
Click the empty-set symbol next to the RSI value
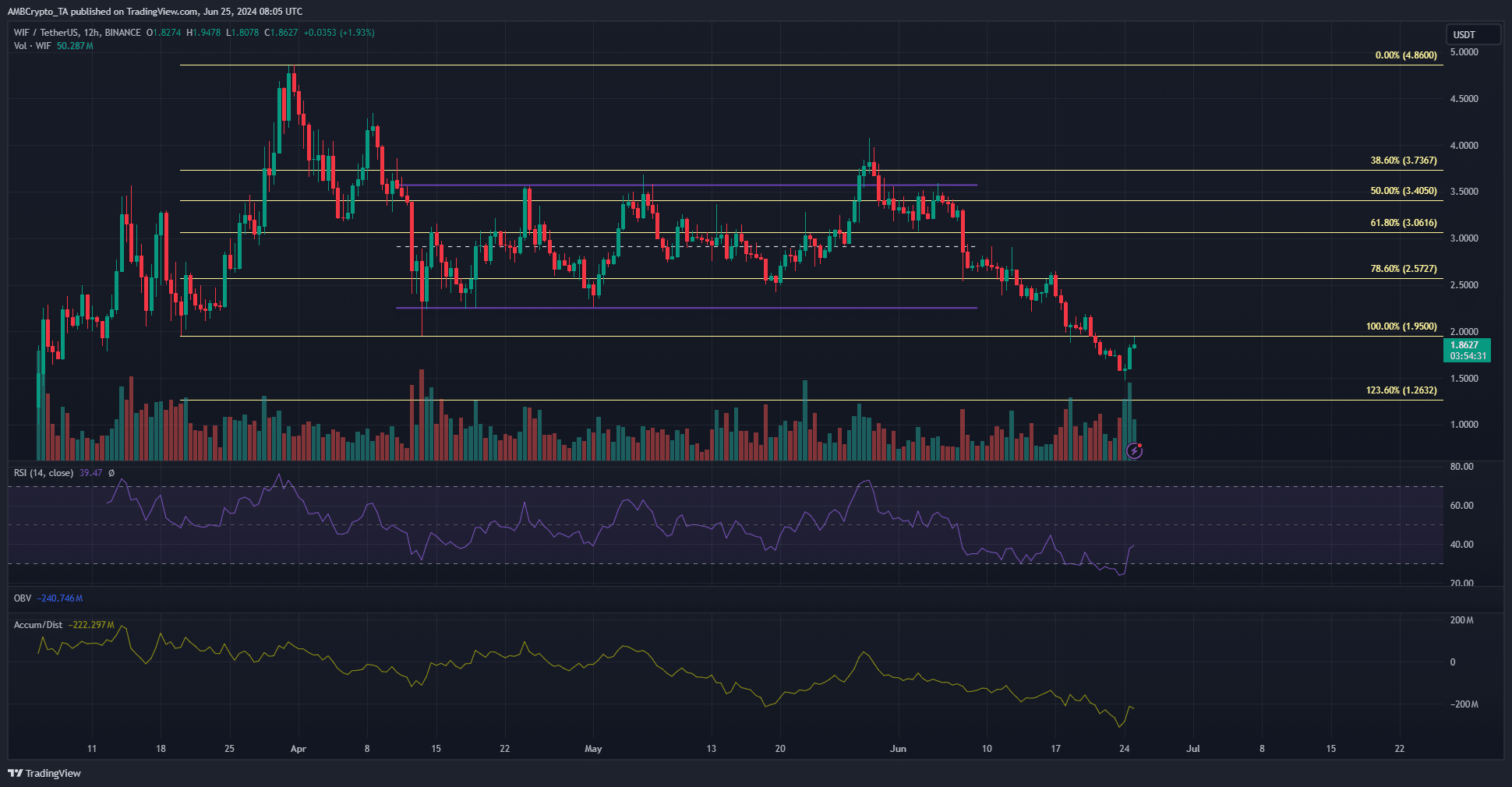(111, 473)
